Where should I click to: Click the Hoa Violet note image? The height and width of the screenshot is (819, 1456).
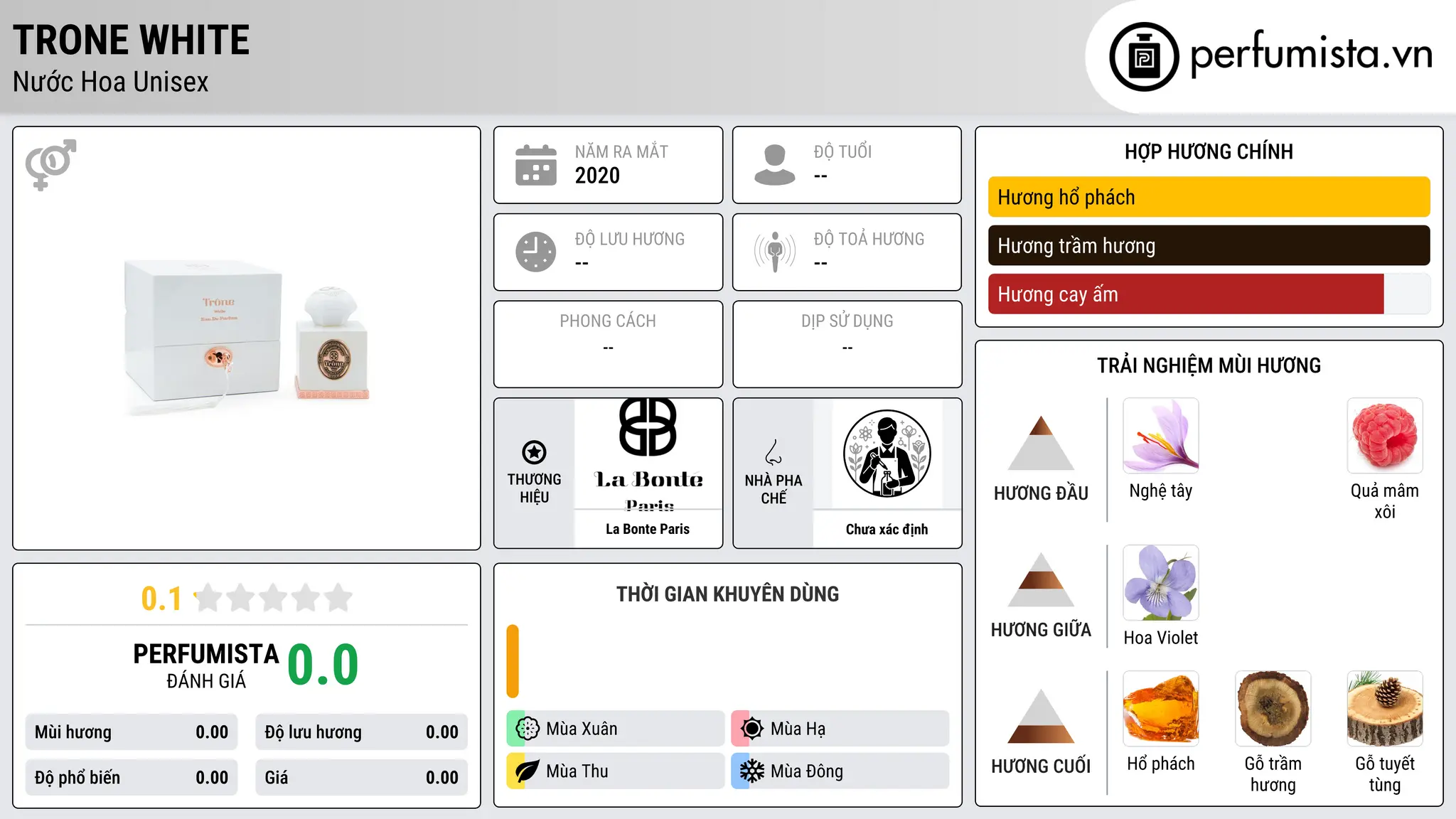[1161, 583]
